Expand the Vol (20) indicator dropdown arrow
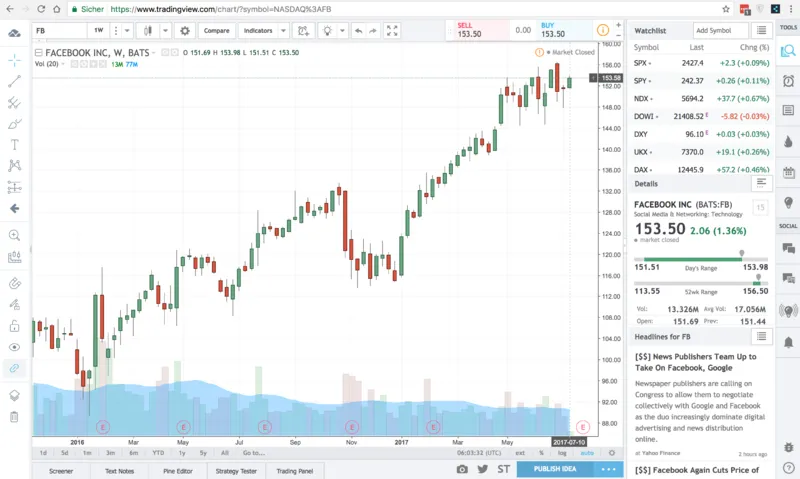The image size is (800, 479). coord(63,64)
